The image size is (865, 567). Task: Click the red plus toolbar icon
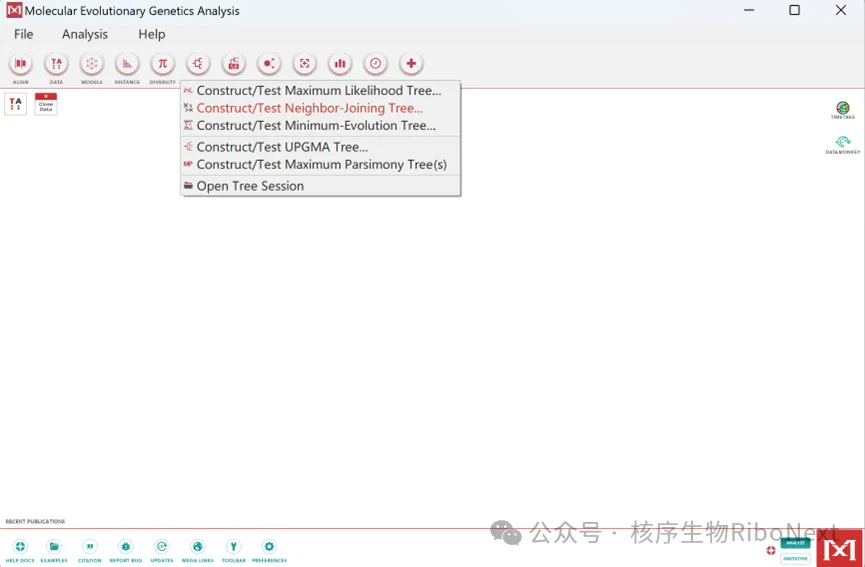pos(410,64)
